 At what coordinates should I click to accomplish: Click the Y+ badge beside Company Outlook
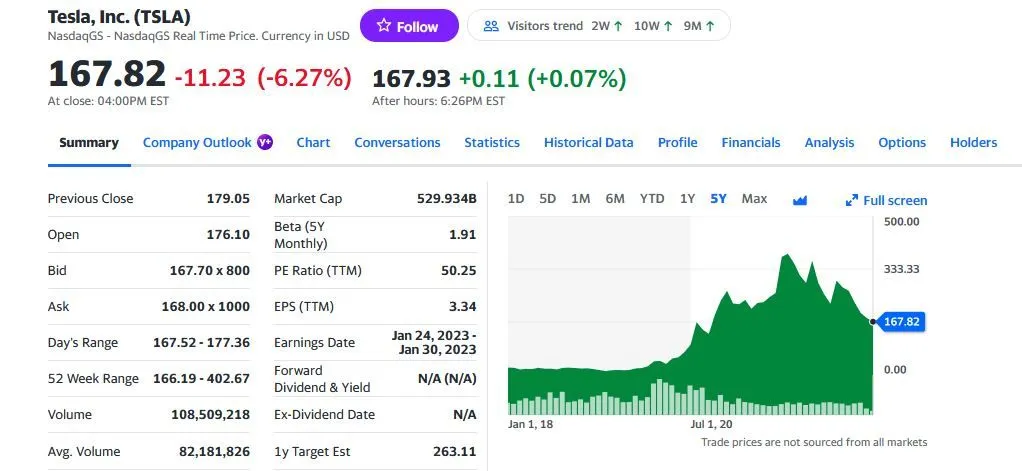coord(265,142)
